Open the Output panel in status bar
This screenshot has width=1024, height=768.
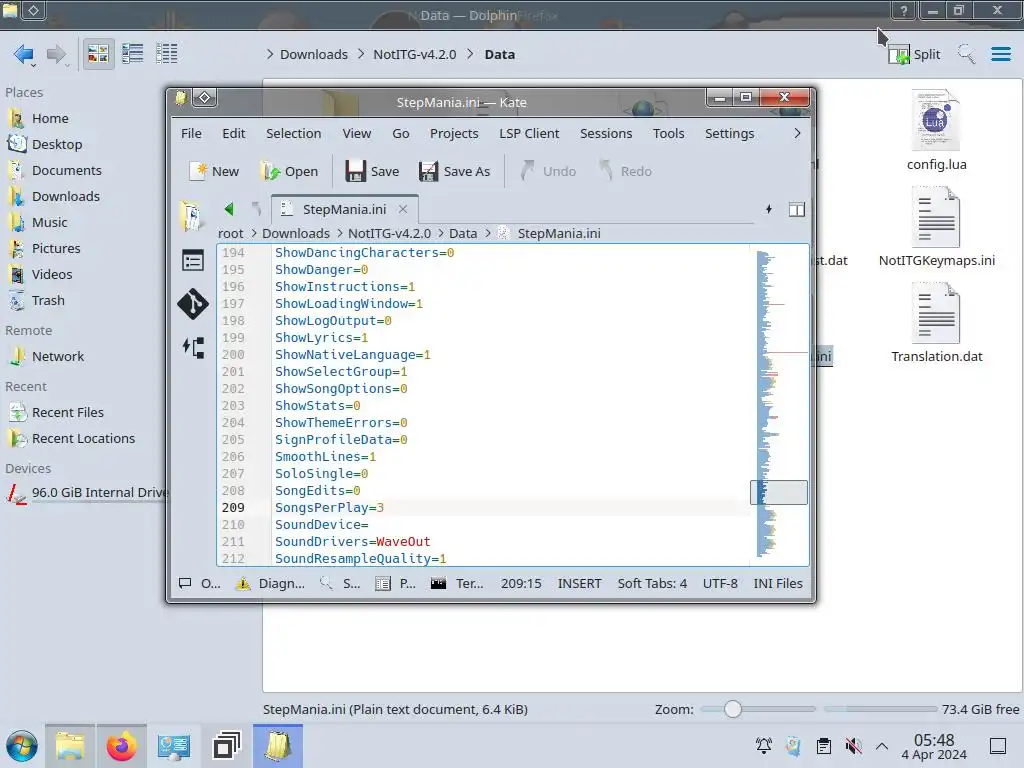tap(200, 583)
